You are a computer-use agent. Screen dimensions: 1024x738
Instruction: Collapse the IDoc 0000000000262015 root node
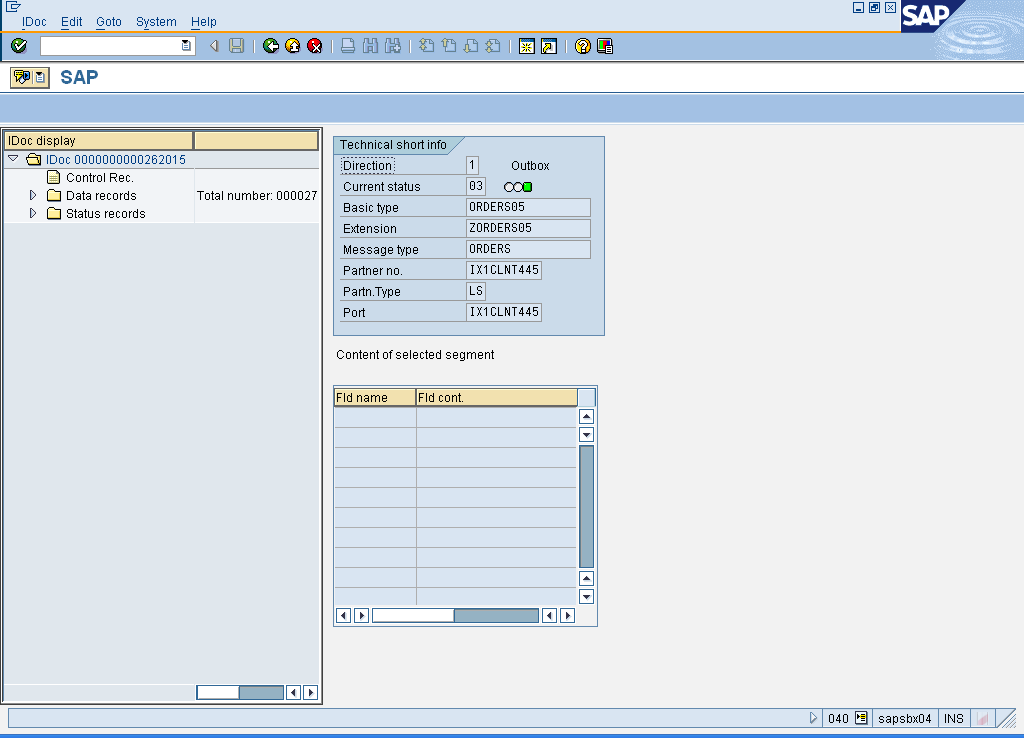[x=13, y=159]
